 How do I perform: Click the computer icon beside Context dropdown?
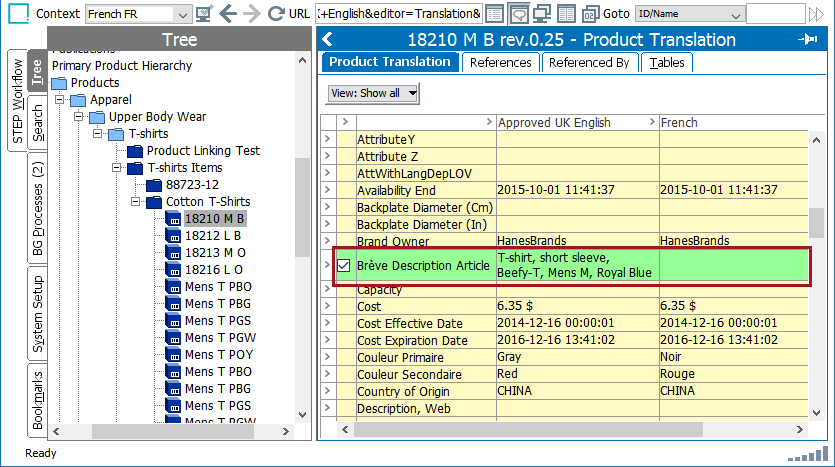click(204, 14)
